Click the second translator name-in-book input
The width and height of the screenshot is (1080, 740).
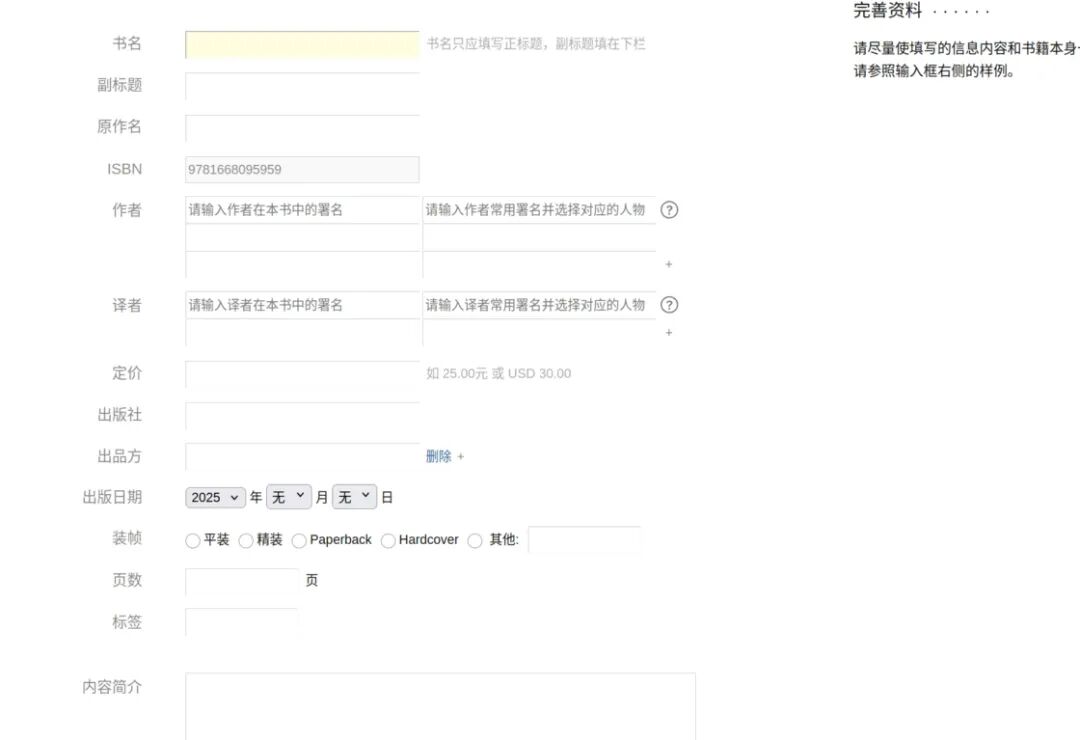[302, 333]
